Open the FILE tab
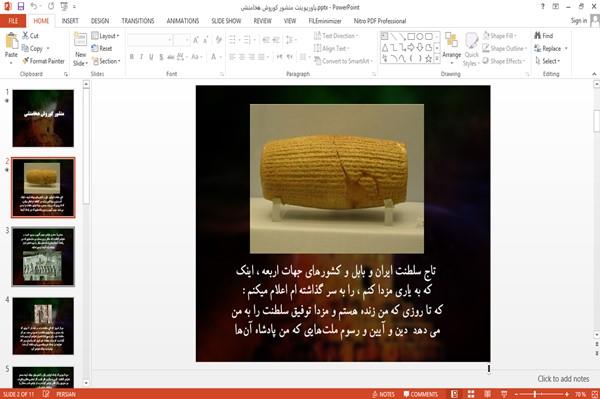This screenshot has height=399, width=600. pos(13,21)
